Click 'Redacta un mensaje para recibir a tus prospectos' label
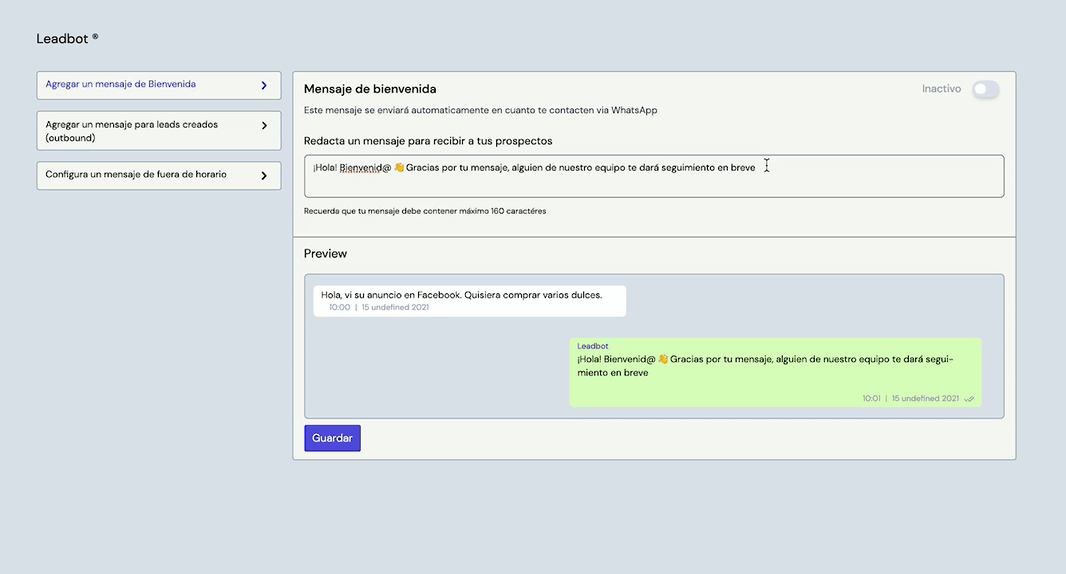This screenshot has height=574, width=1066. (x=428, y=141)
